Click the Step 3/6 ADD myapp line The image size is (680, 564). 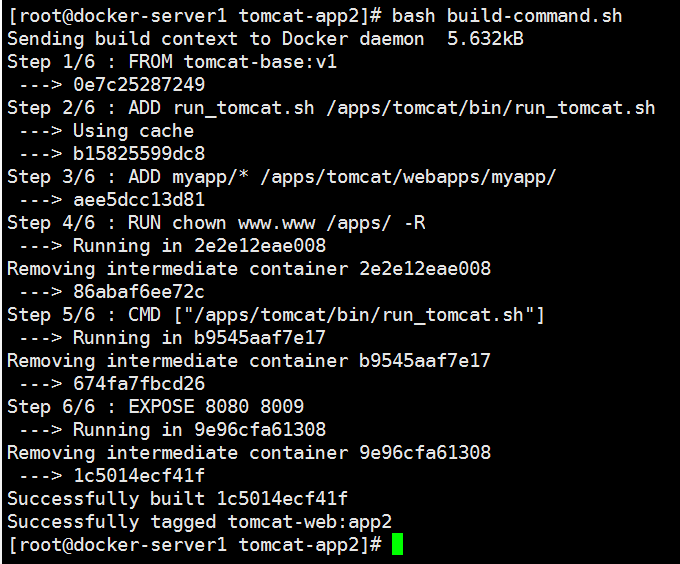281,177
